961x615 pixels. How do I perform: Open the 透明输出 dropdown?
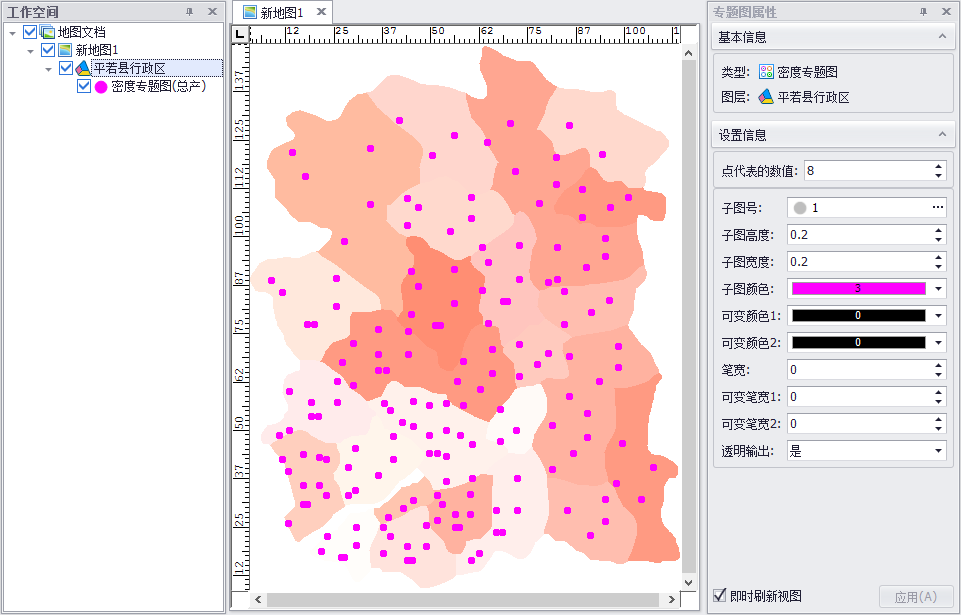coord(939,451)
